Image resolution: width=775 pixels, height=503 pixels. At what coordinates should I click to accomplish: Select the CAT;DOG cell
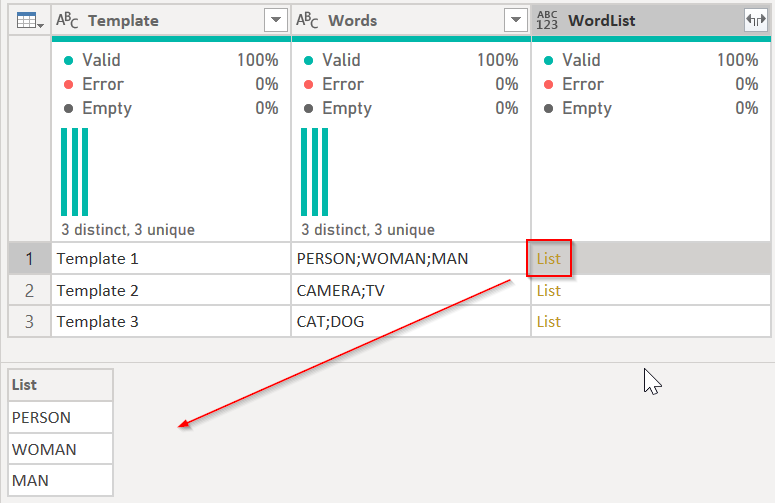411,322
